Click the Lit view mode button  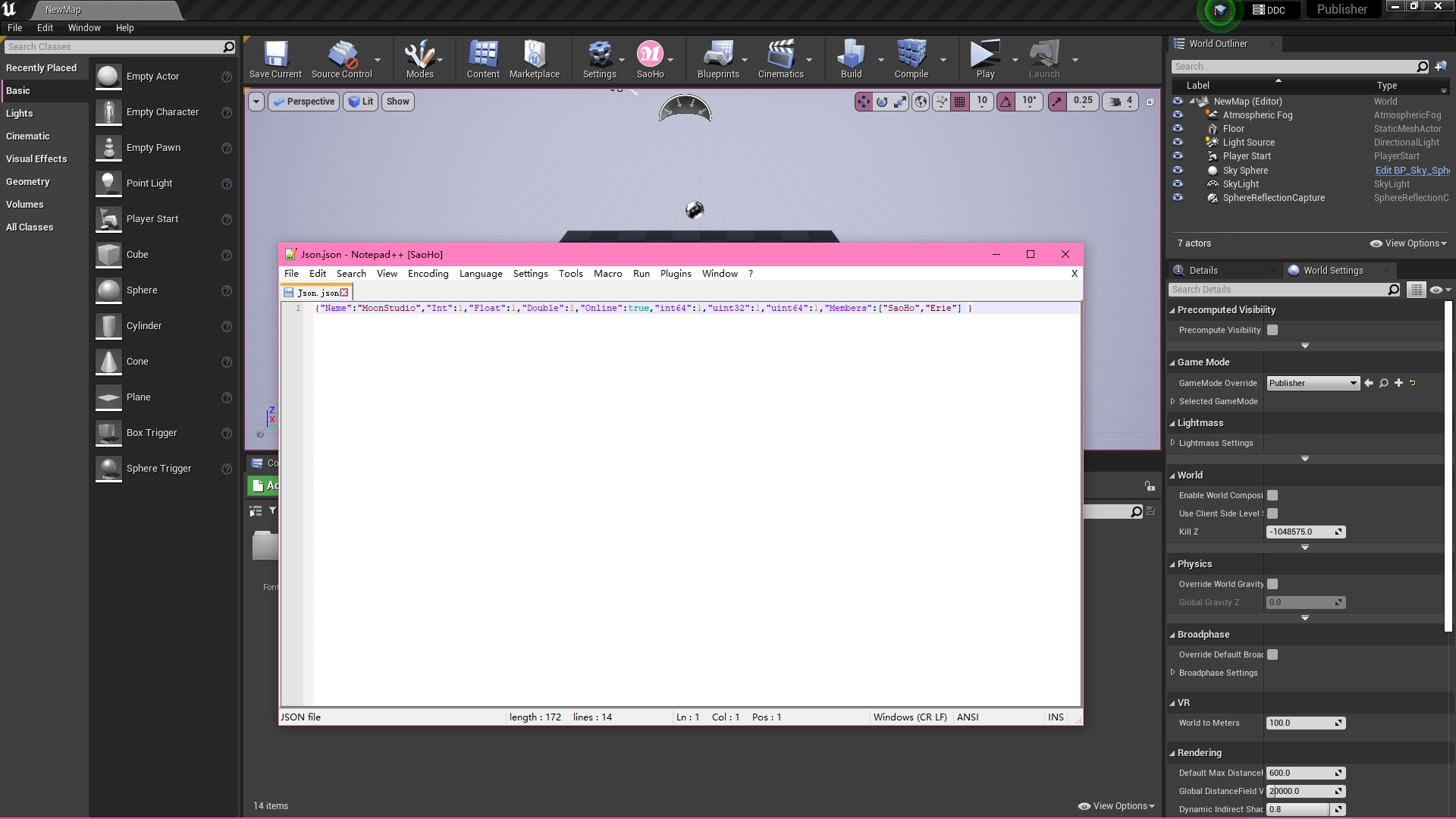click(361, 102)
